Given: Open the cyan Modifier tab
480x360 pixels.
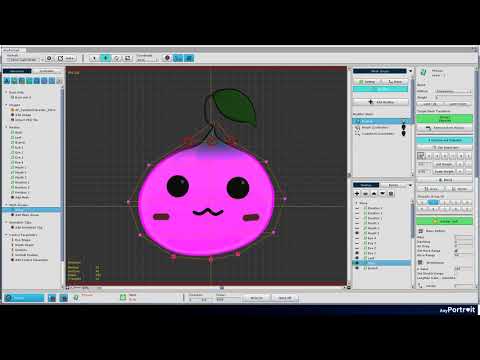Looking at the screenshot, I should click(380, 89).
